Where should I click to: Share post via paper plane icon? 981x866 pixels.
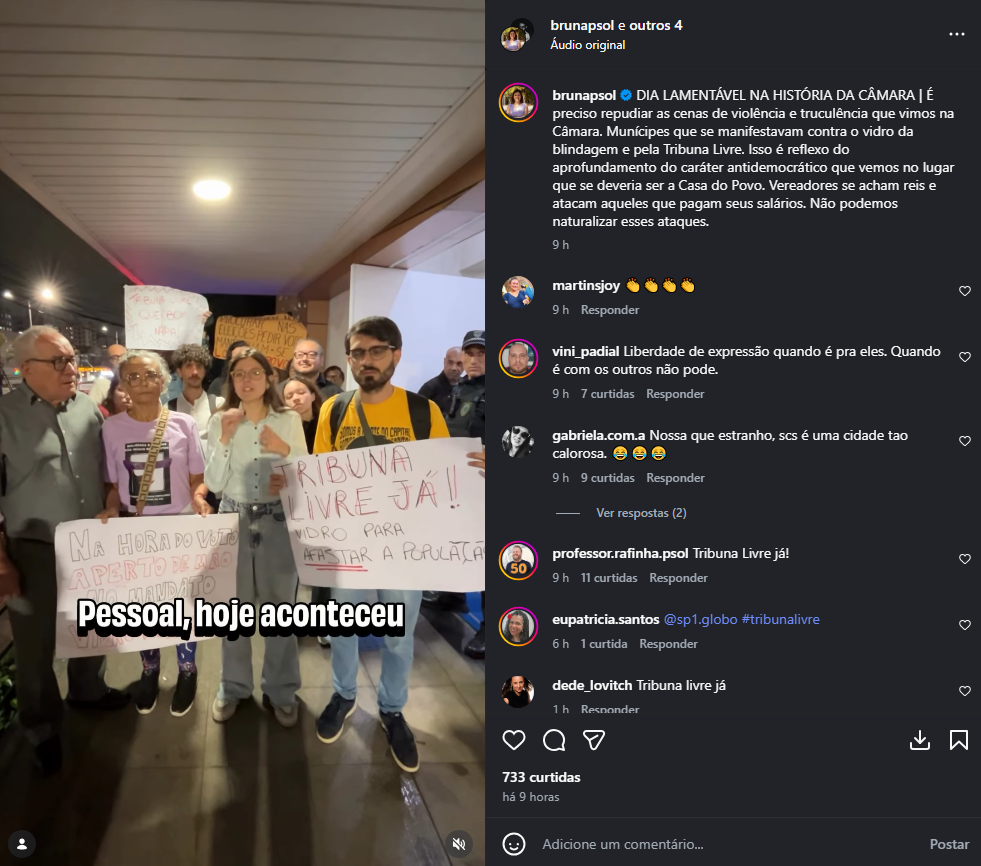594,740
